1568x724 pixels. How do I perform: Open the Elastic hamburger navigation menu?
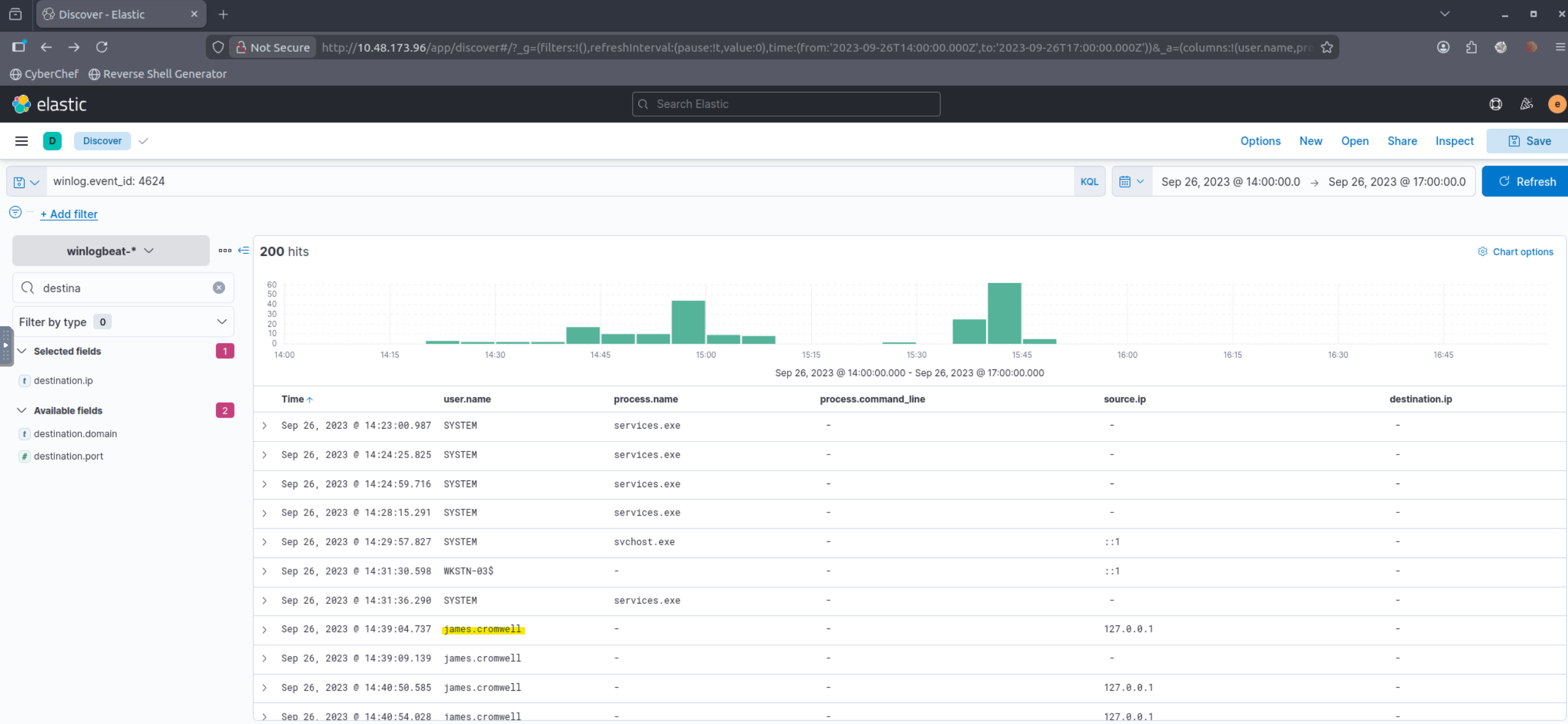(x=22, y=141)
